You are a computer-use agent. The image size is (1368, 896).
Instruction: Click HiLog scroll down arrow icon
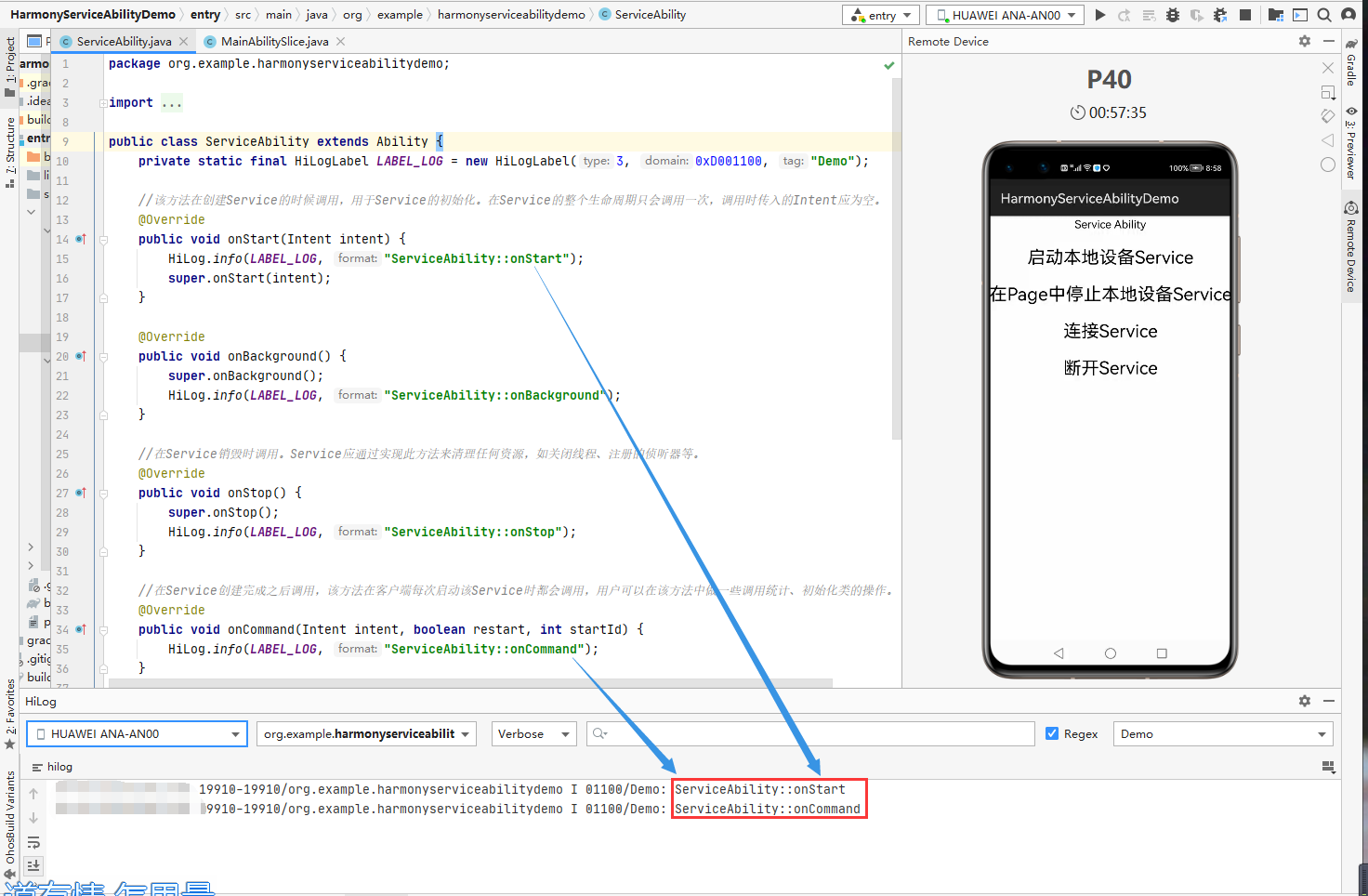coord(33,818)
